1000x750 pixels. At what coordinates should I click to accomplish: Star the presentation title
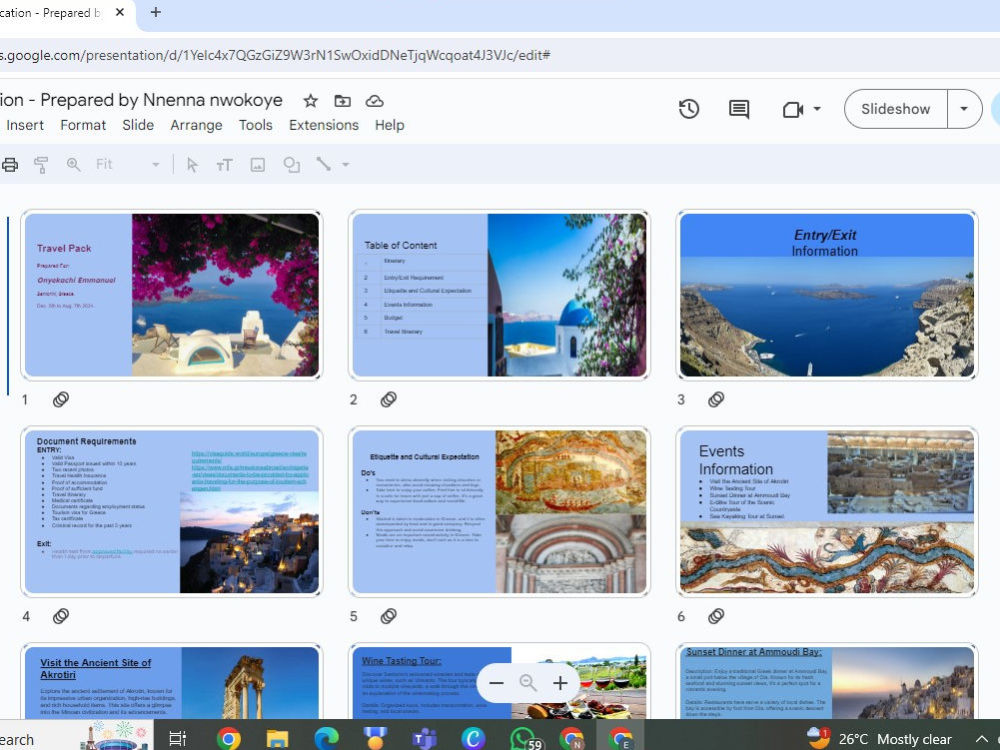(311, 101)
